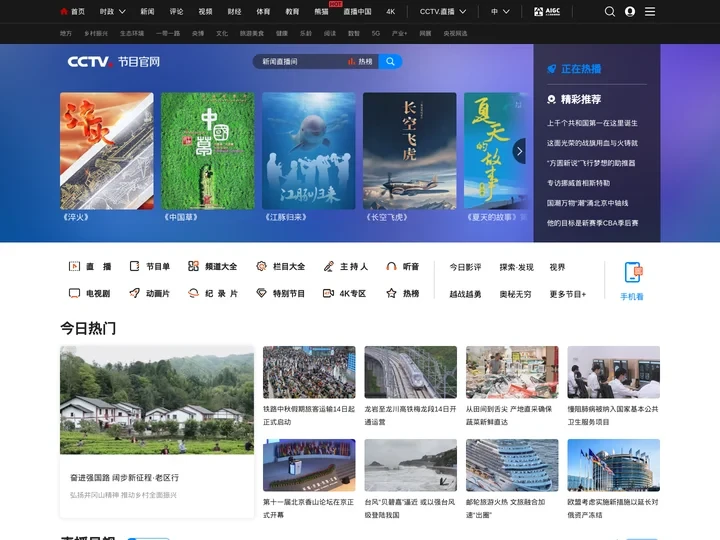Open the 4K menu item

(390, 11)
